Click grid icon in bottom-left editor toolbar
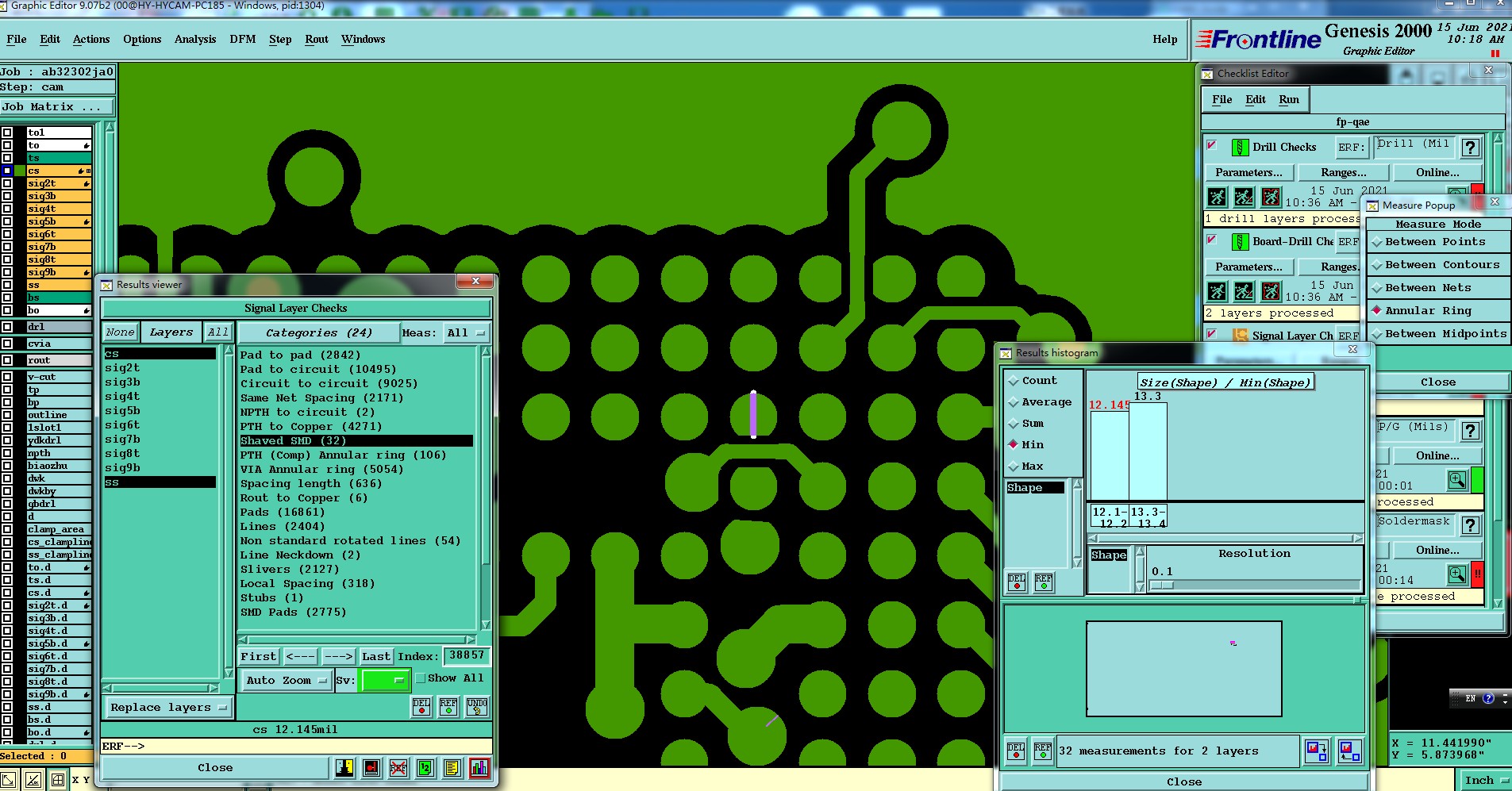Image resolution: width=1512 pixels, height=791 pixels. point(58,780)
